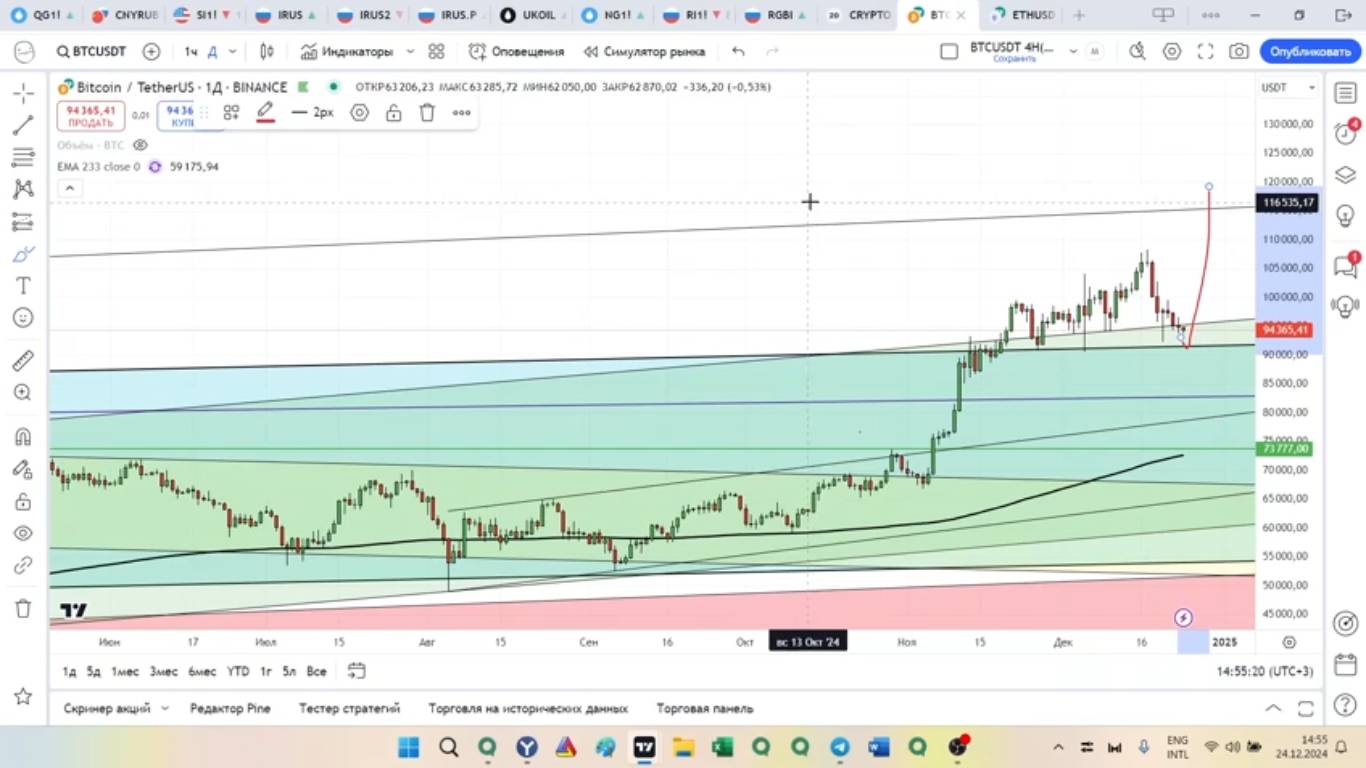Select the trend line drawing tool
The height and width of the screenshot is (768, 1366).
(23, 125)
